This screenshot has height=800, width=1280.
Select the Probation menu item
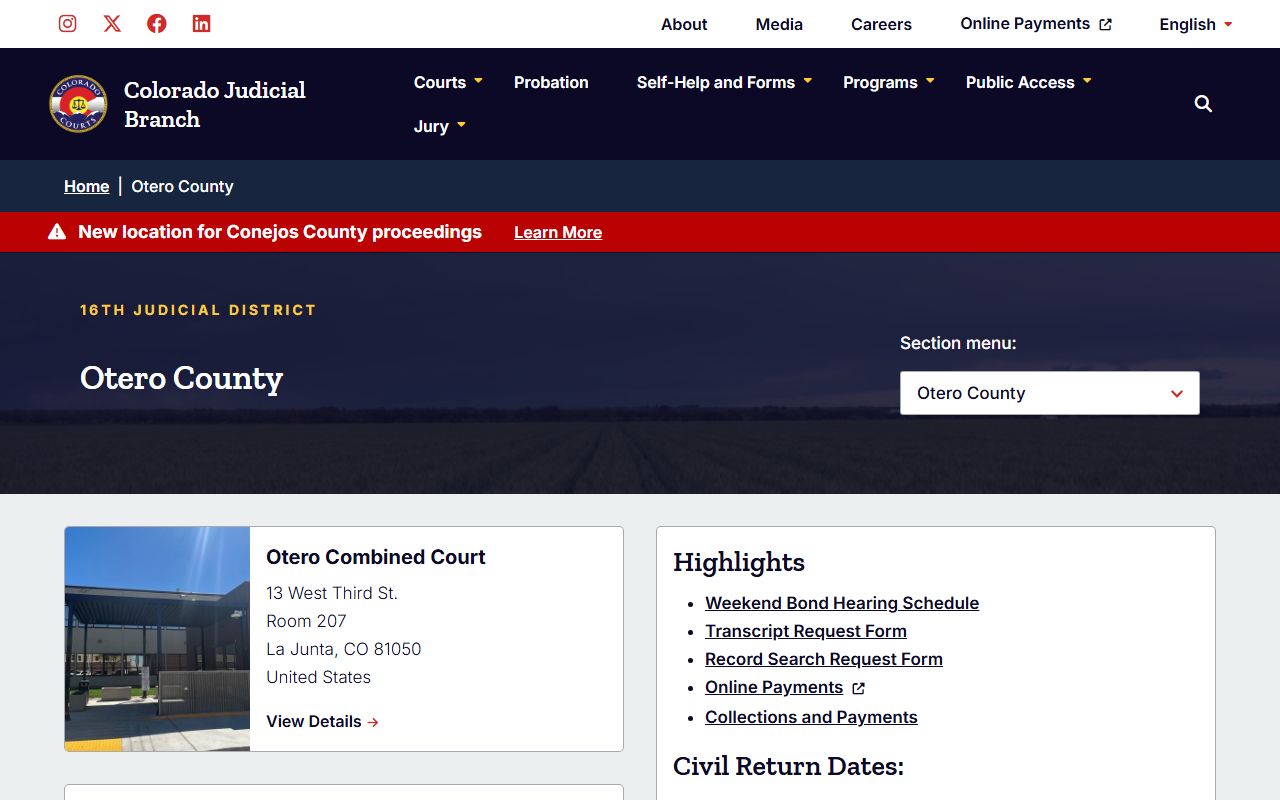551,82
